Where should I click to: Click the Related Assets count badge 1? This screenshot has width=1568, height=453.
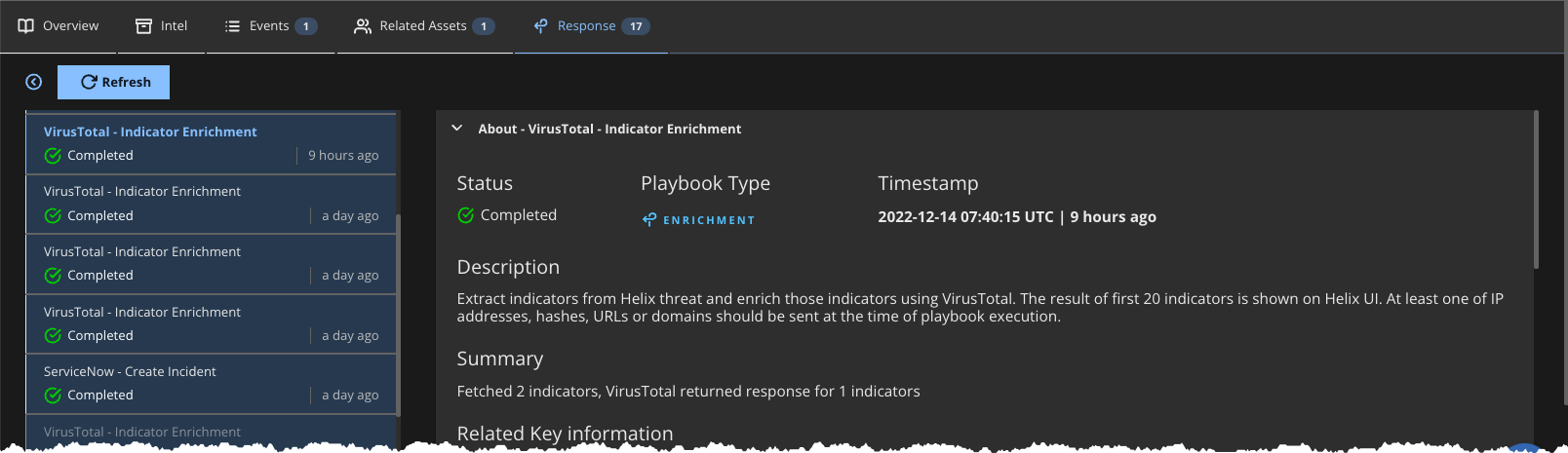click(484, 26)
